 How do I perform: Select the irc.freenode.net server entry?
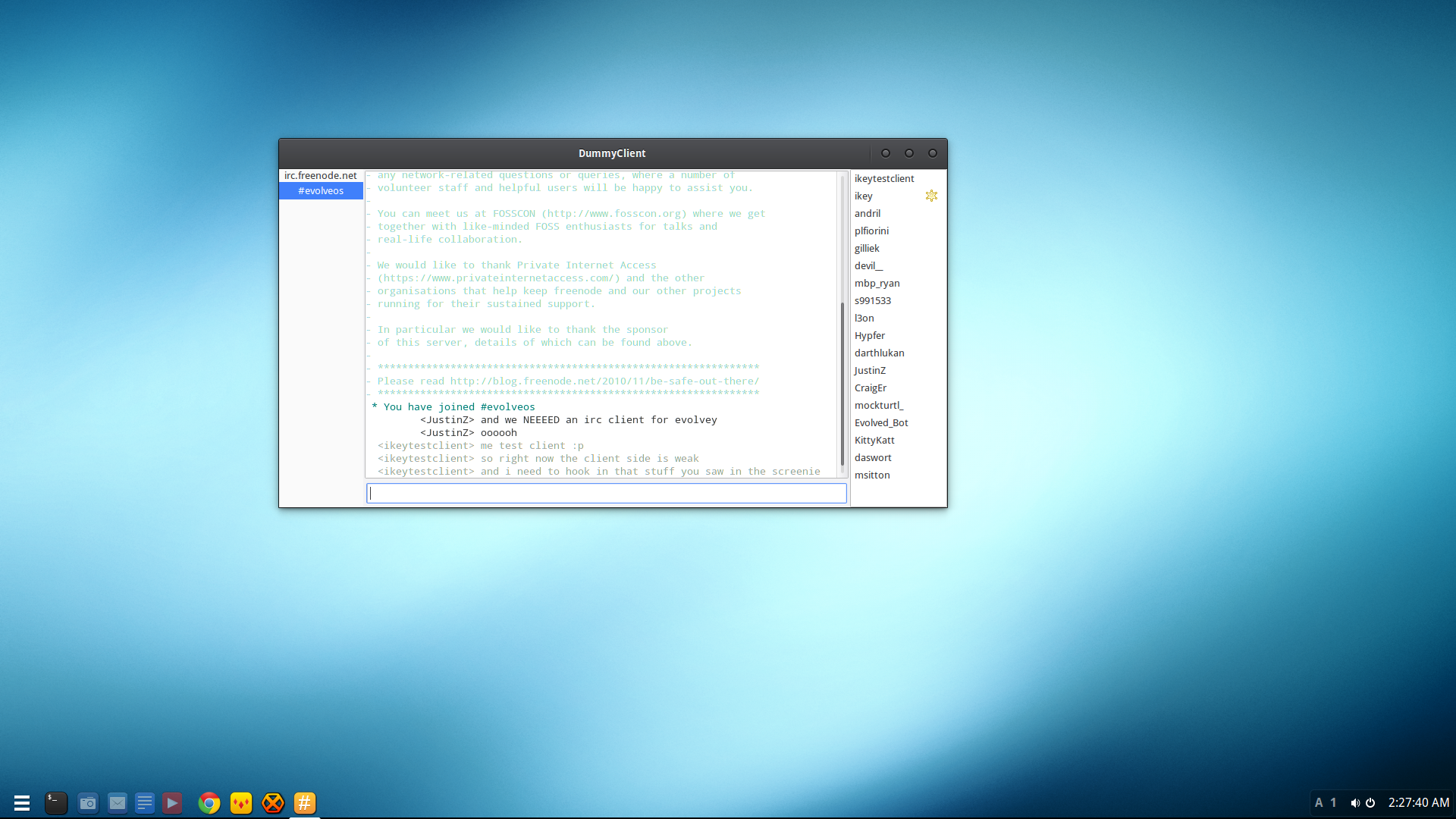click(x=321, y=175)
